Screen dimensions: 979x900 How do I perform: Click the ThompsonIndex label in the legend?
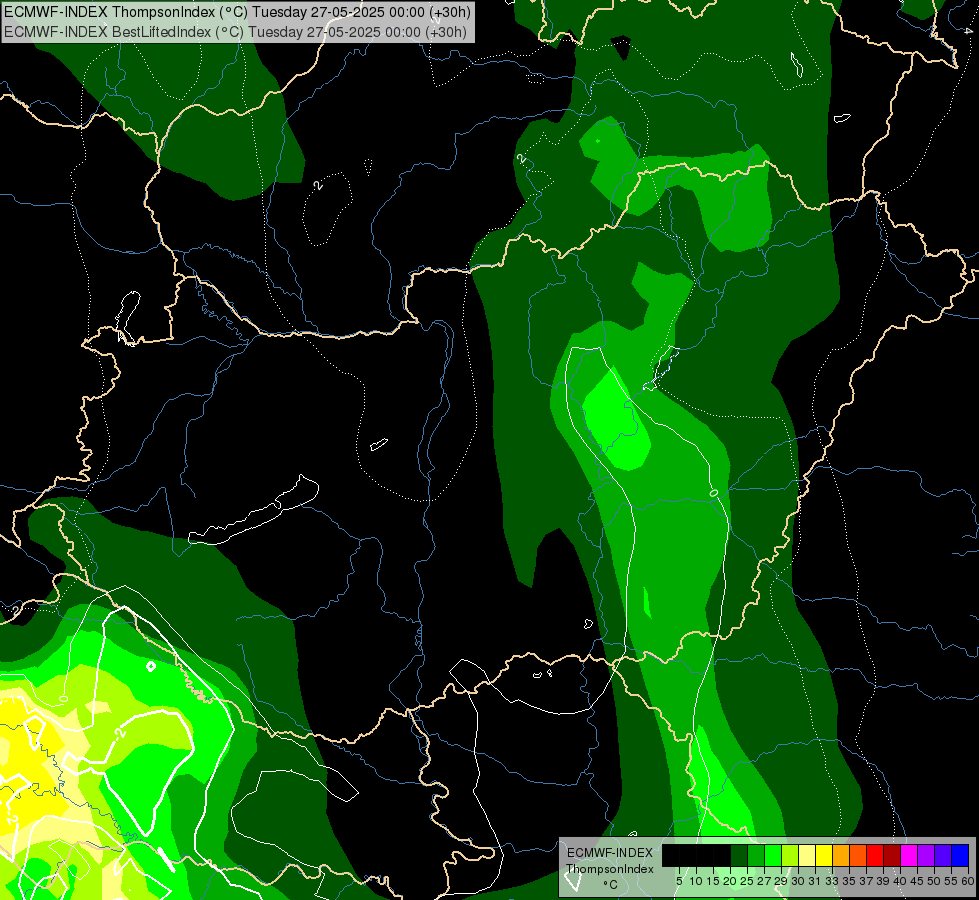pos(609,869)
